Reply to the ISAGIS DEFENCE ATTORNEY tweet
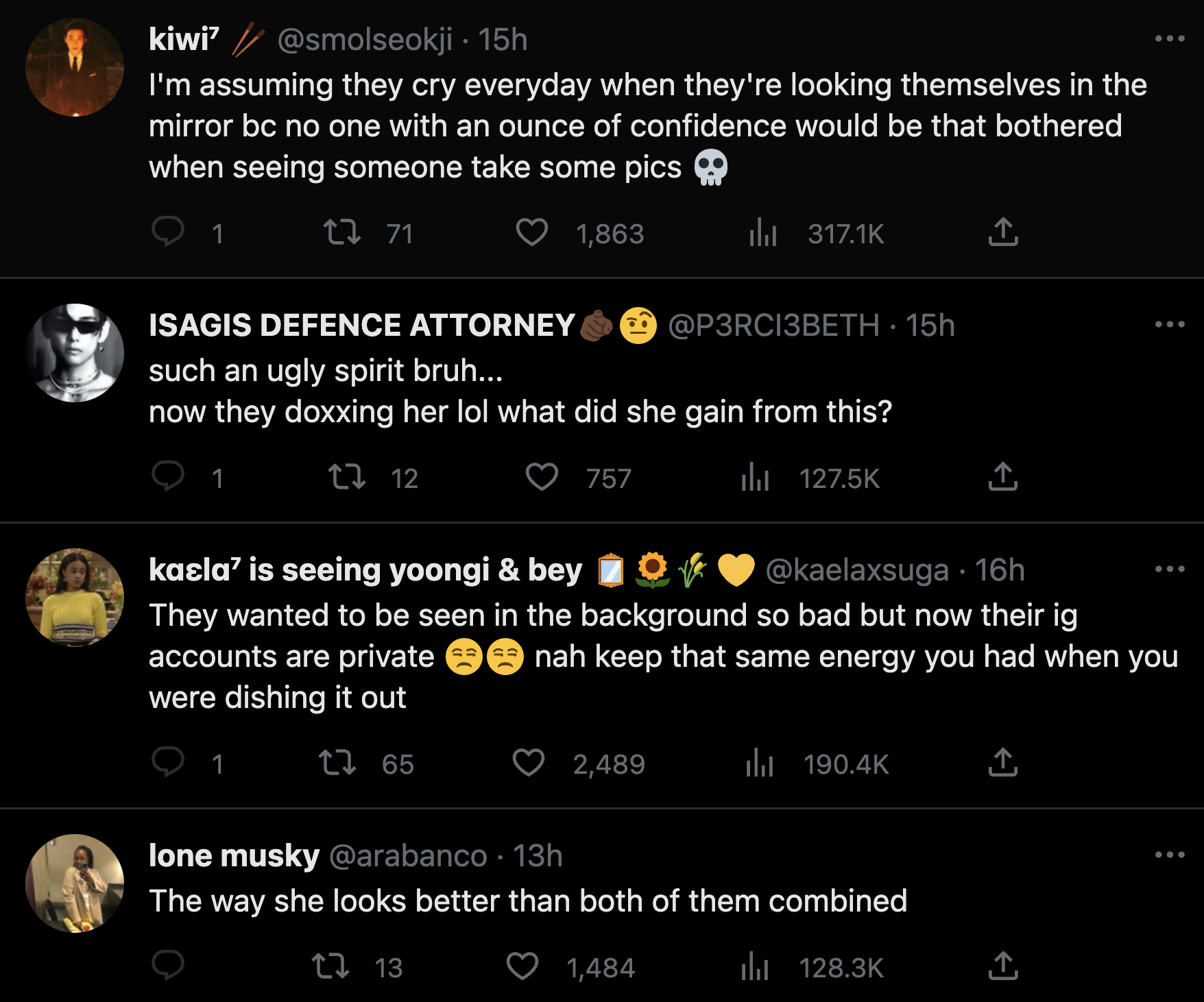 tap(168, 476)
